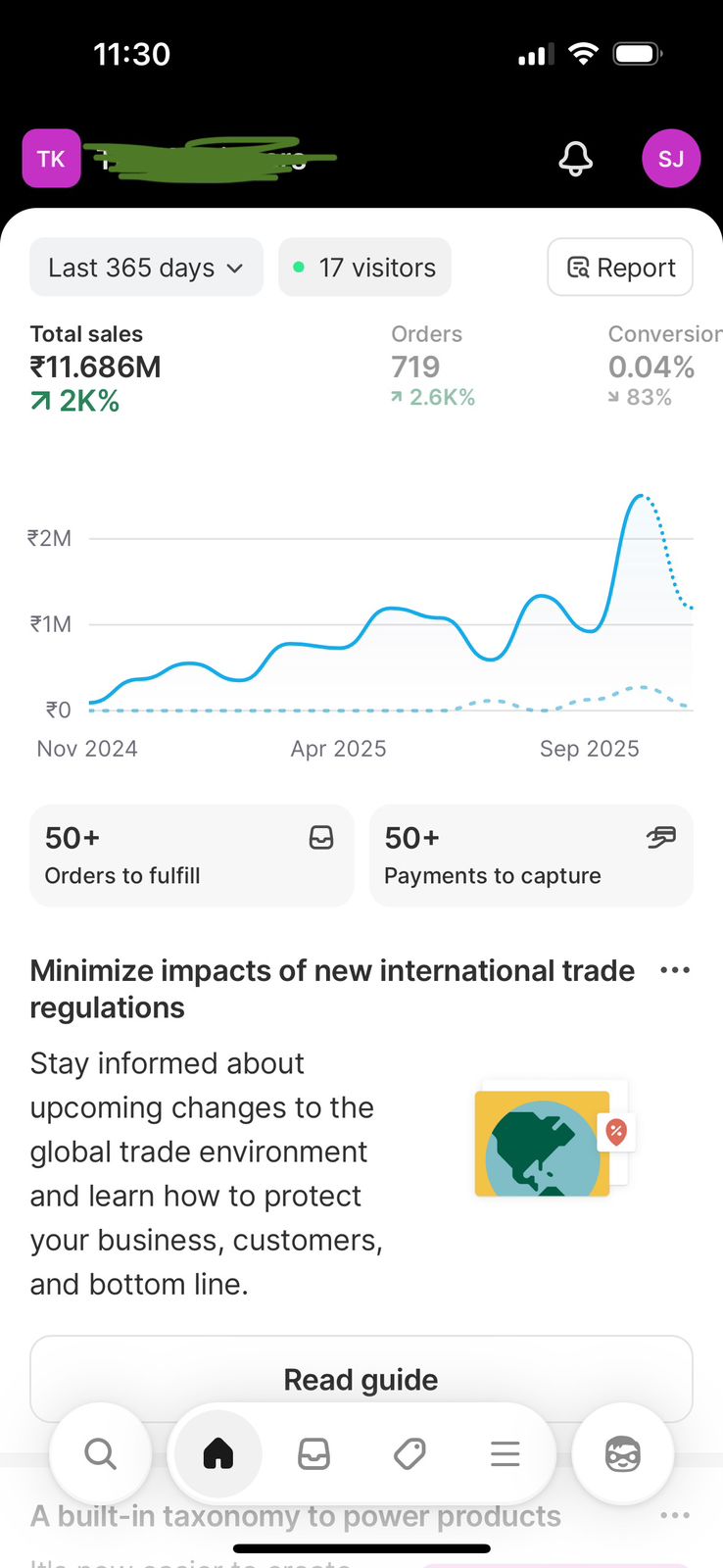Tap the globe trade illustration thumbnail
Viewport: 723px width, 1568px height.
tap(551, 1144)
